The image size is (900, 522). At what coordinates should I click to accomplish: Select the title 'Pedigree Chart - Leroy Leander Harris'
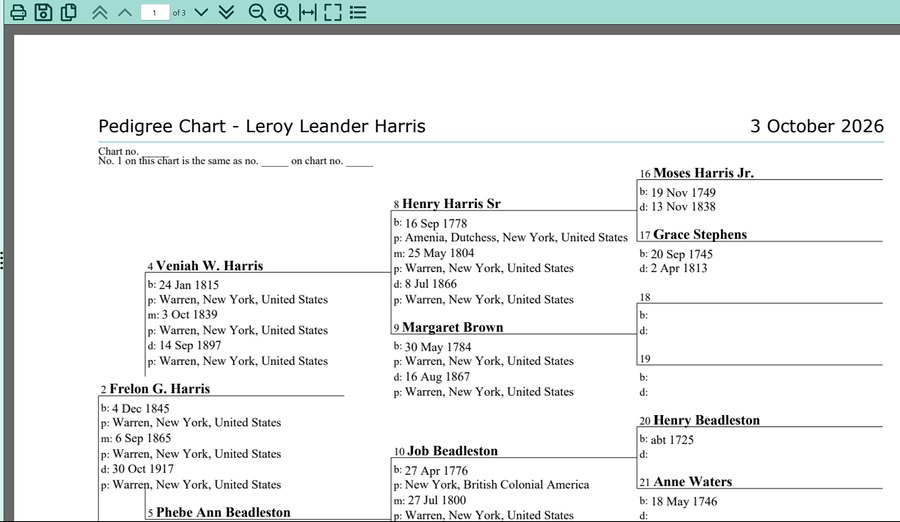262,126
